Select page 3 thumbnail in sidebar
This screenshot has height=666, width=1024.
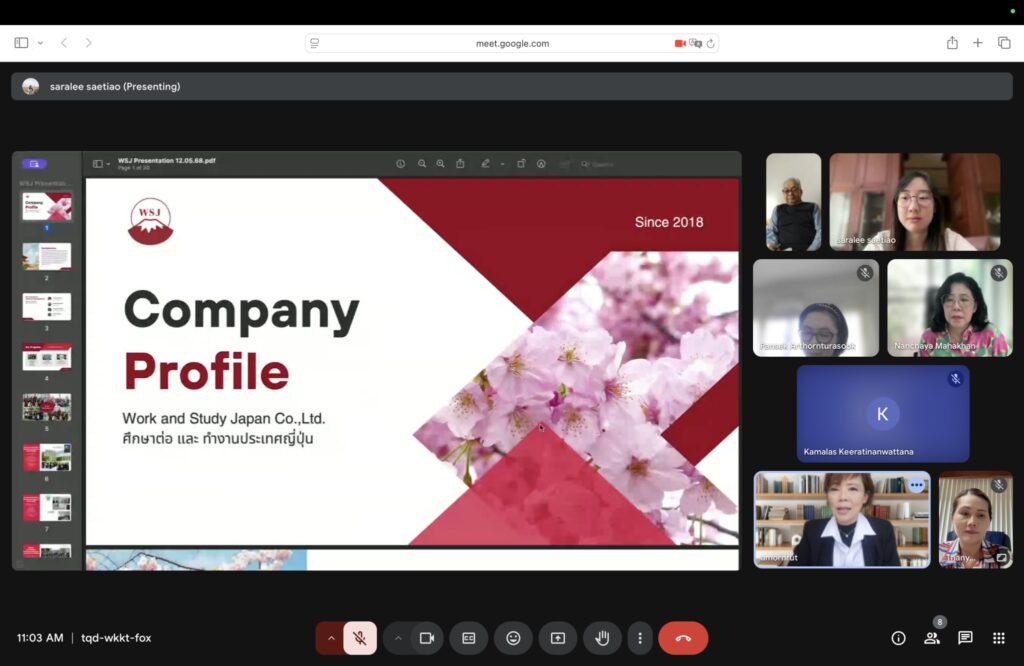[x=47, y=307]
